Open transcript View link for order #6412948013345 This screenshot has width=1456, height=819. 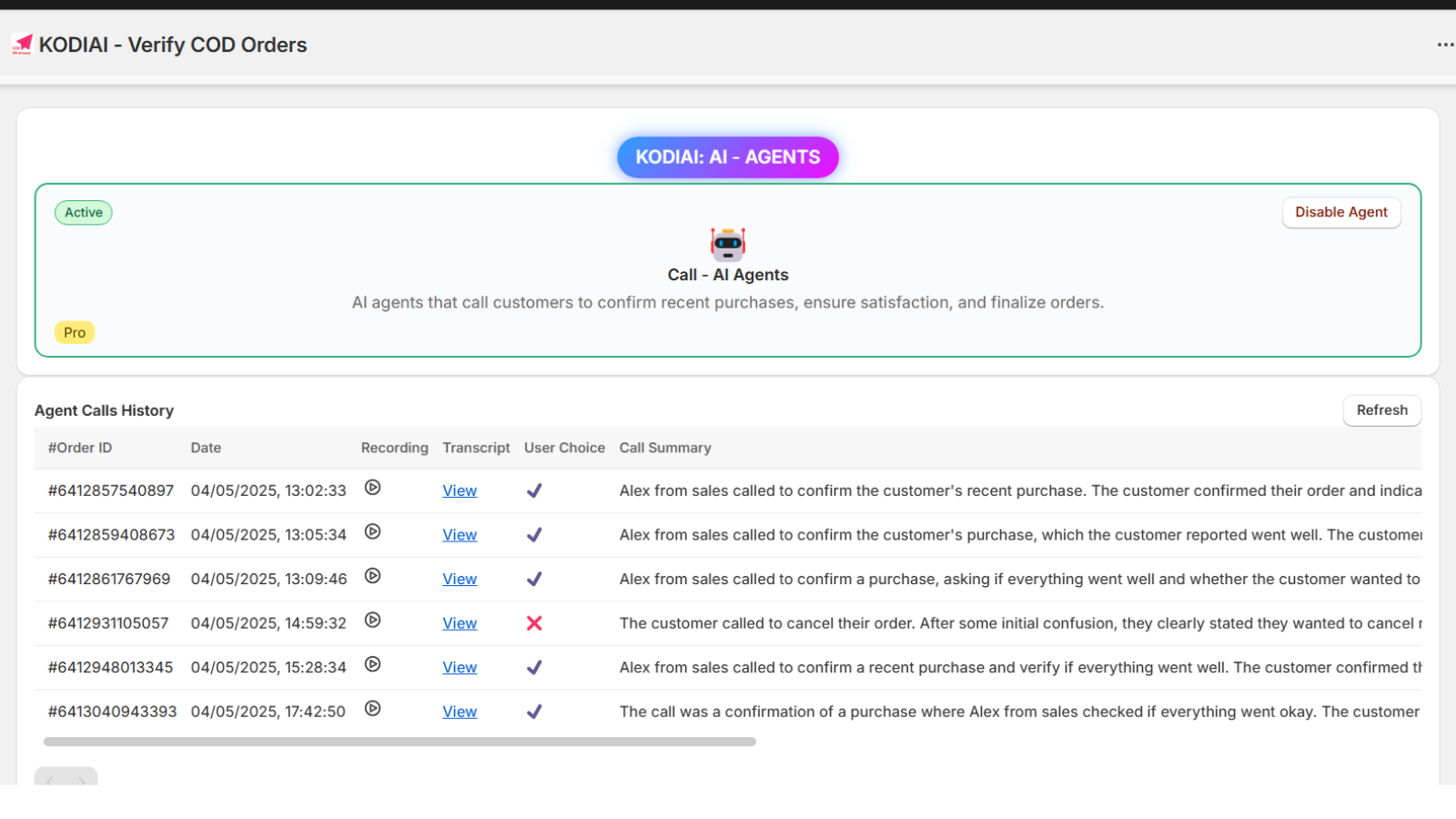460,667
